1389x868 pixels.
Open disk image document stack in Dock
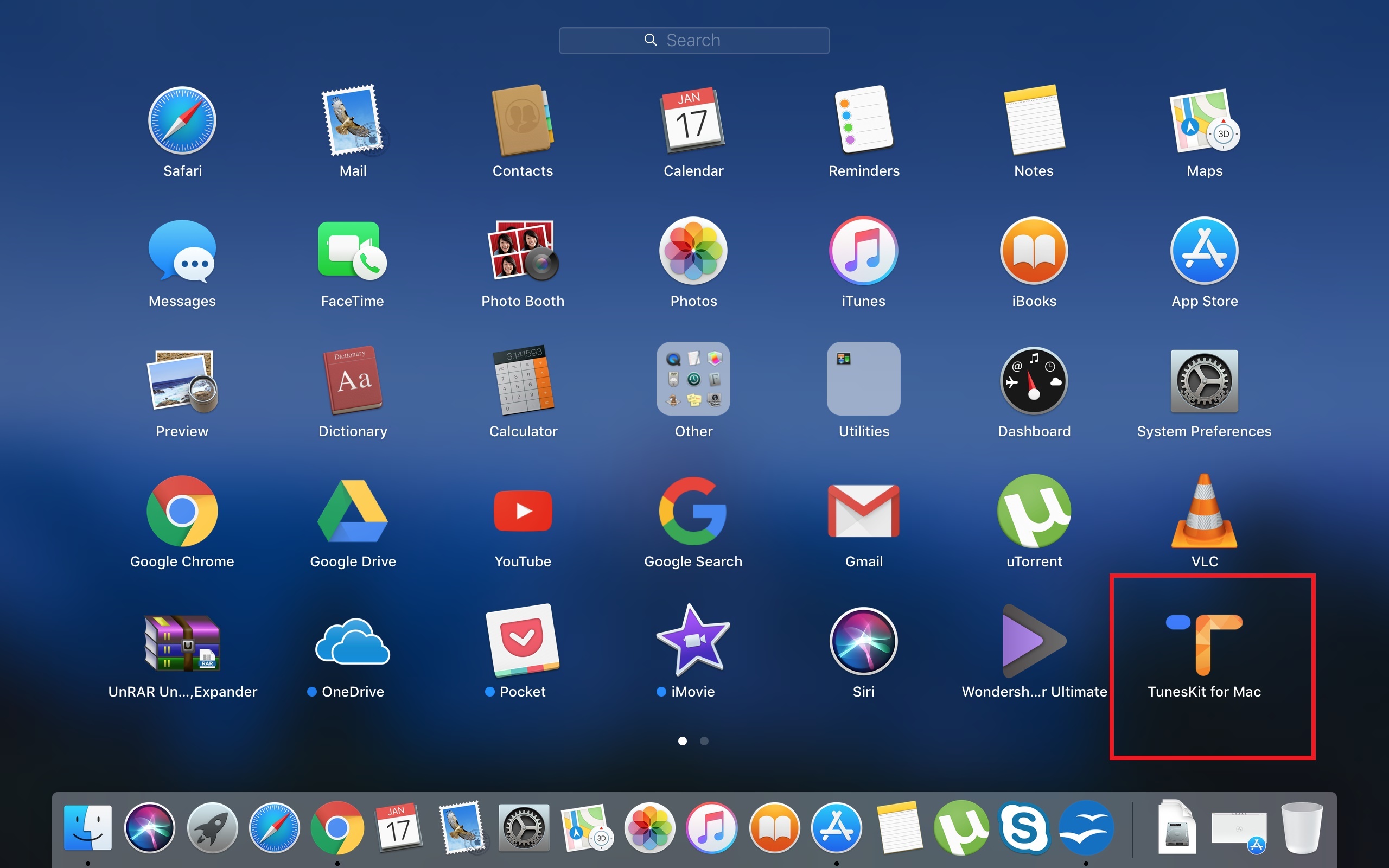tap(1176, 827)
